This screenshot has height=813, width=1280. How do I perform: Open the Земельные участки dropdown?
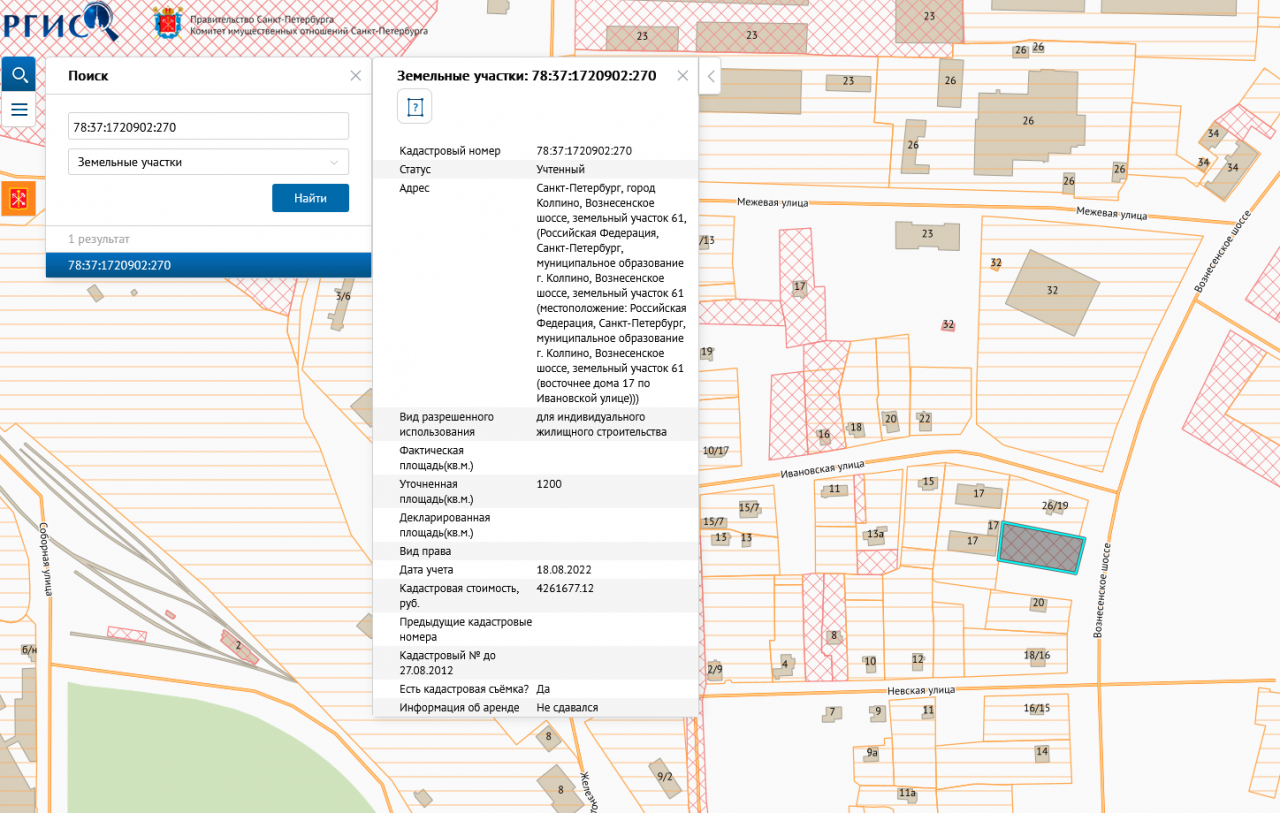(x=208, y=162)
